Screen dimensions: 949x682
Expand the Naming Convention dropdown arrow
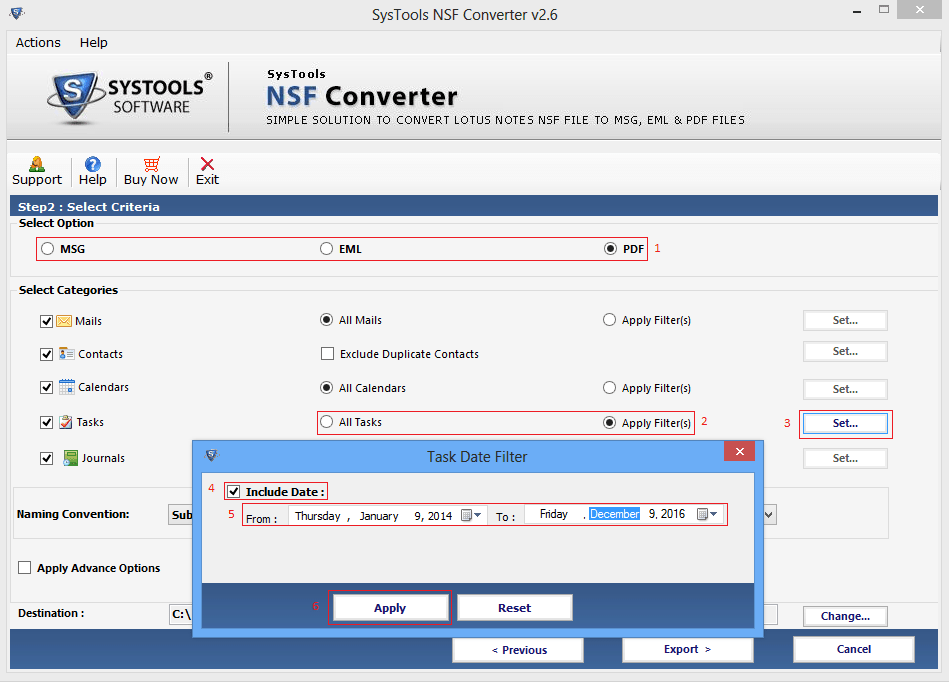[769, 514]
